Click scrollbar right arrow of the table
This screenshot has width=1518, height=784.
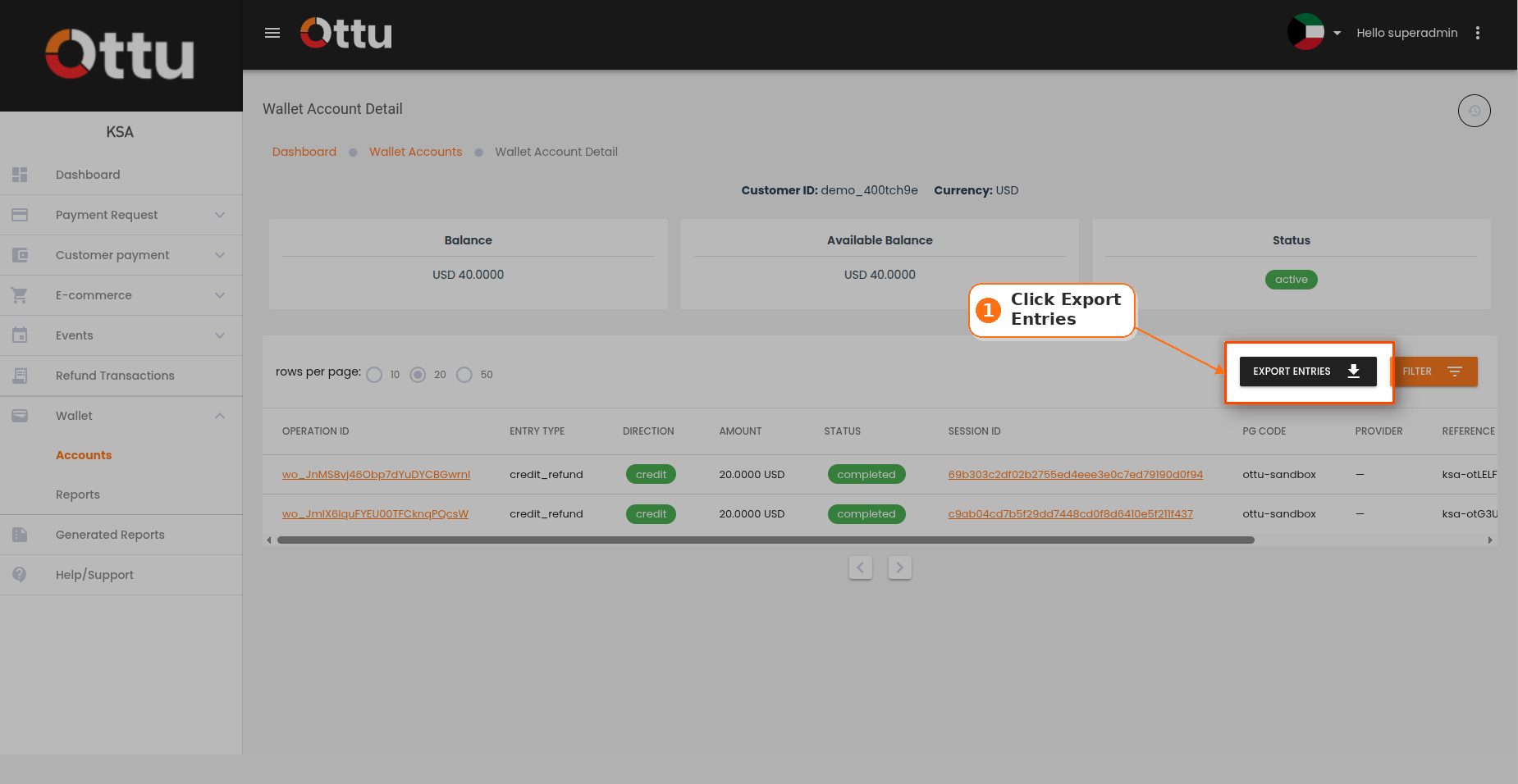click(x=1490, y=540)
